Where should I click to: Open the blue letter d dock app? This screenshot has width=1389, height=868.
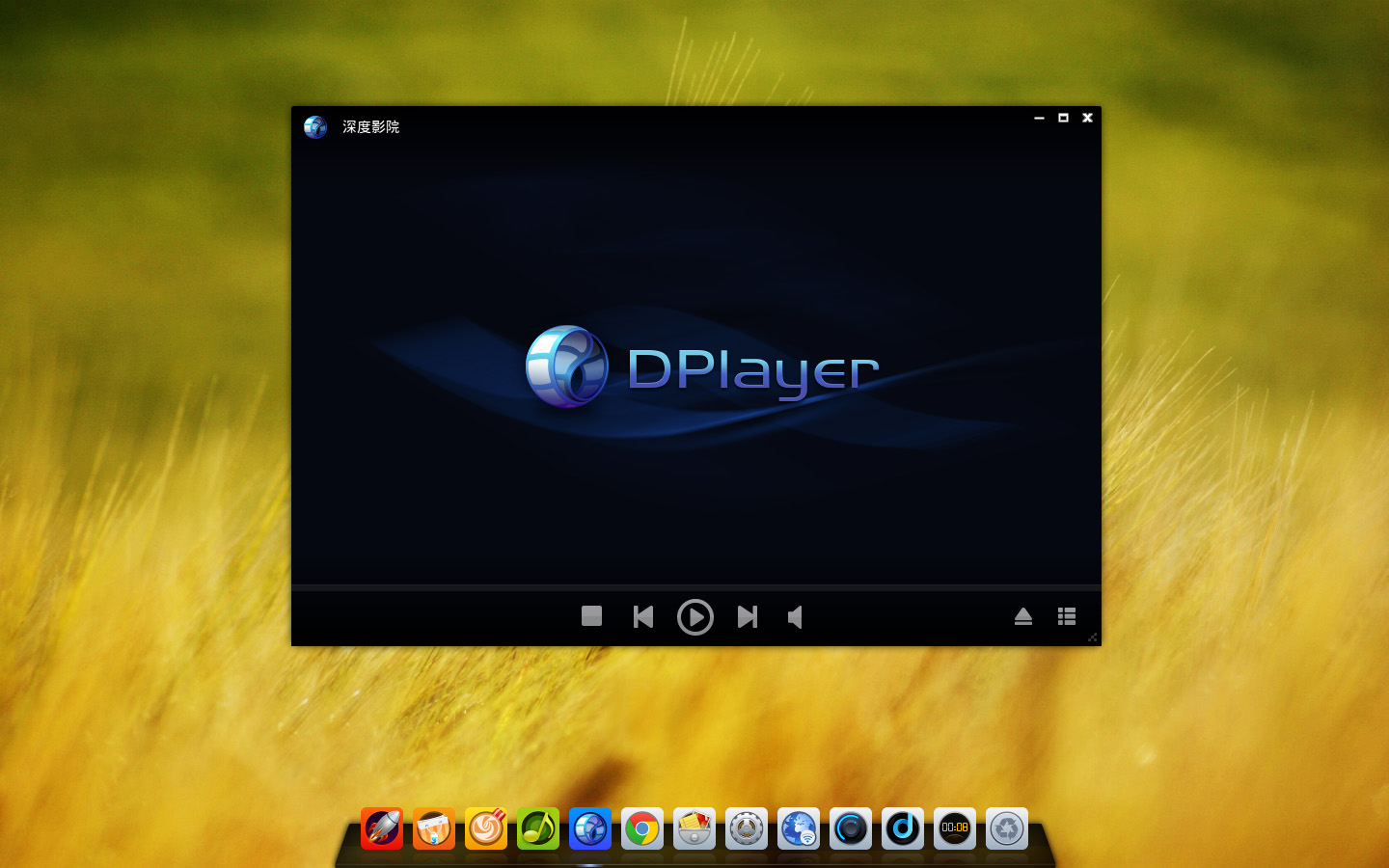(x=903, y=828)
